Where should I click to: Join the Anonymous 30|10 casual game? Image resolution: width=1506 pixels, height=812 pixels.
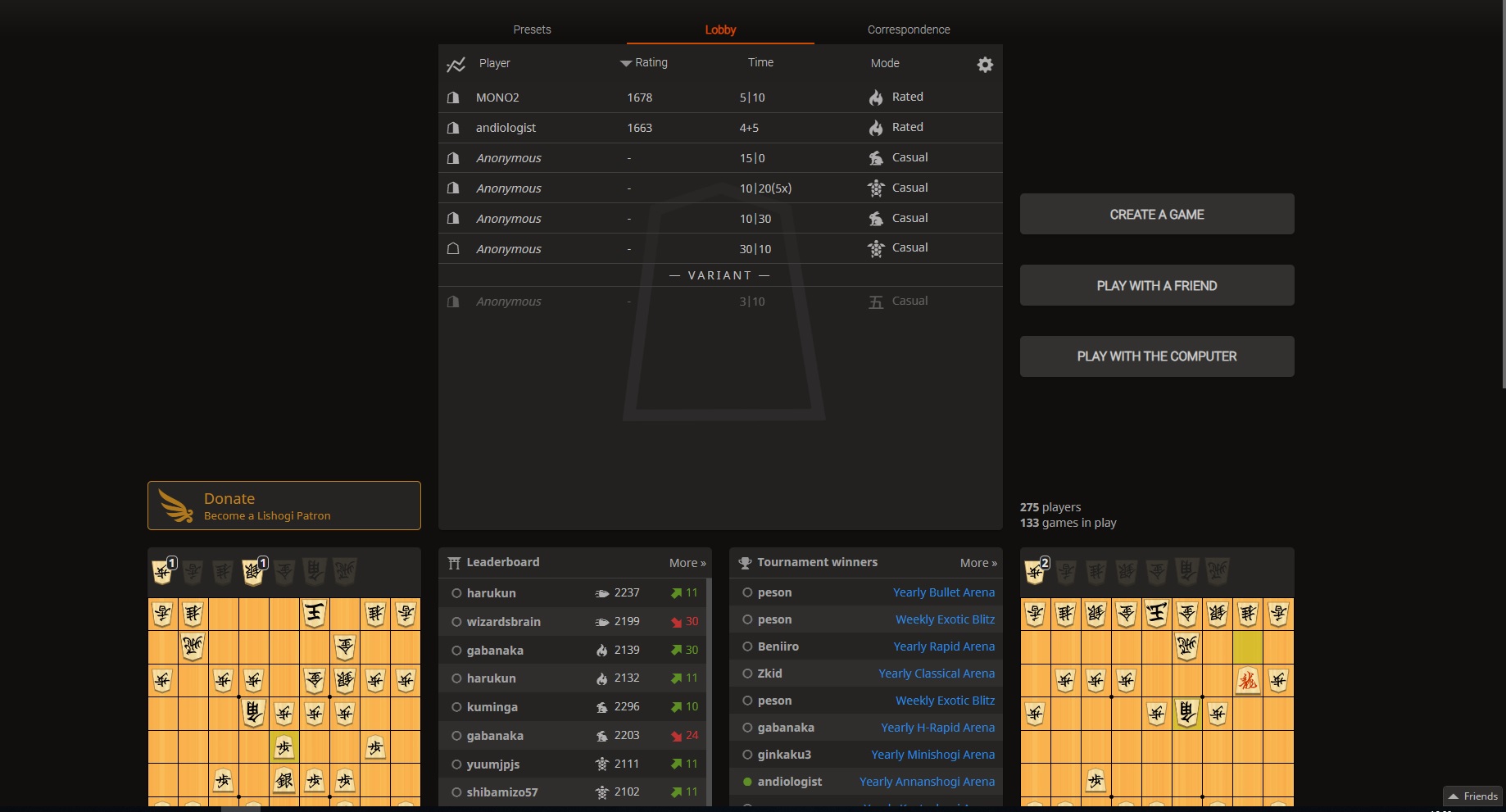click(720, 248)
